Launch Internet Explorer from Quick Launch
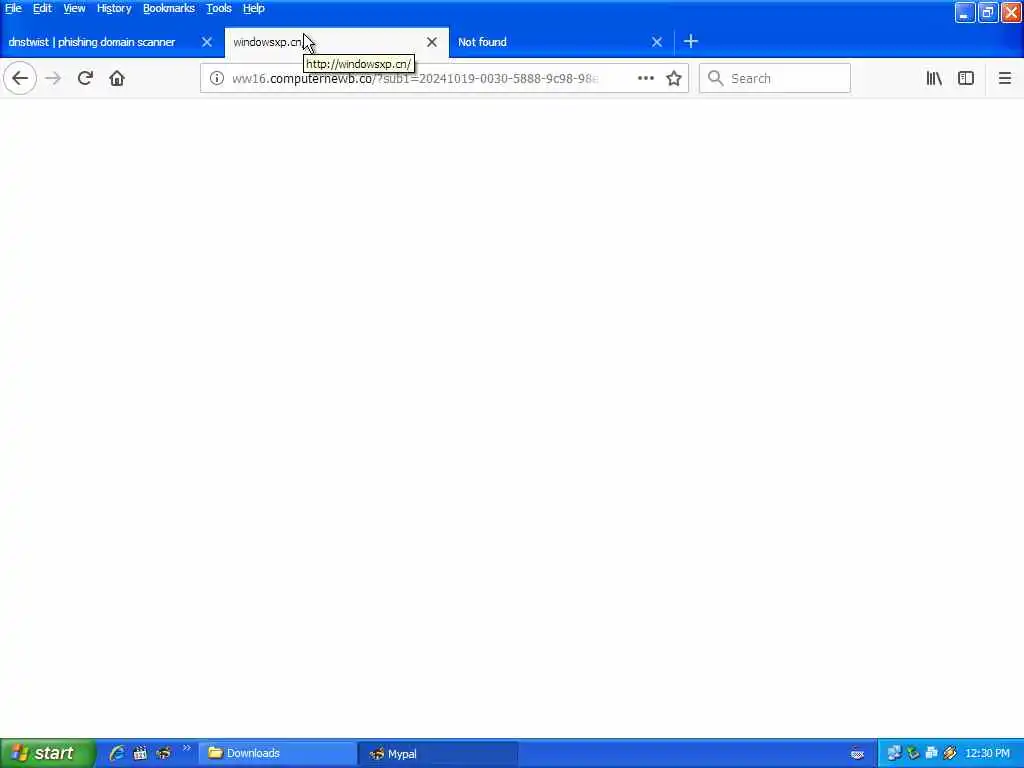 click(117, 753)
